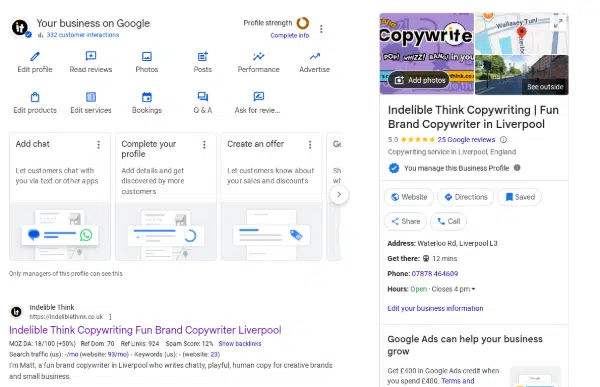
Task: Select Add chat suggestion card
Action: pos(60,197)
